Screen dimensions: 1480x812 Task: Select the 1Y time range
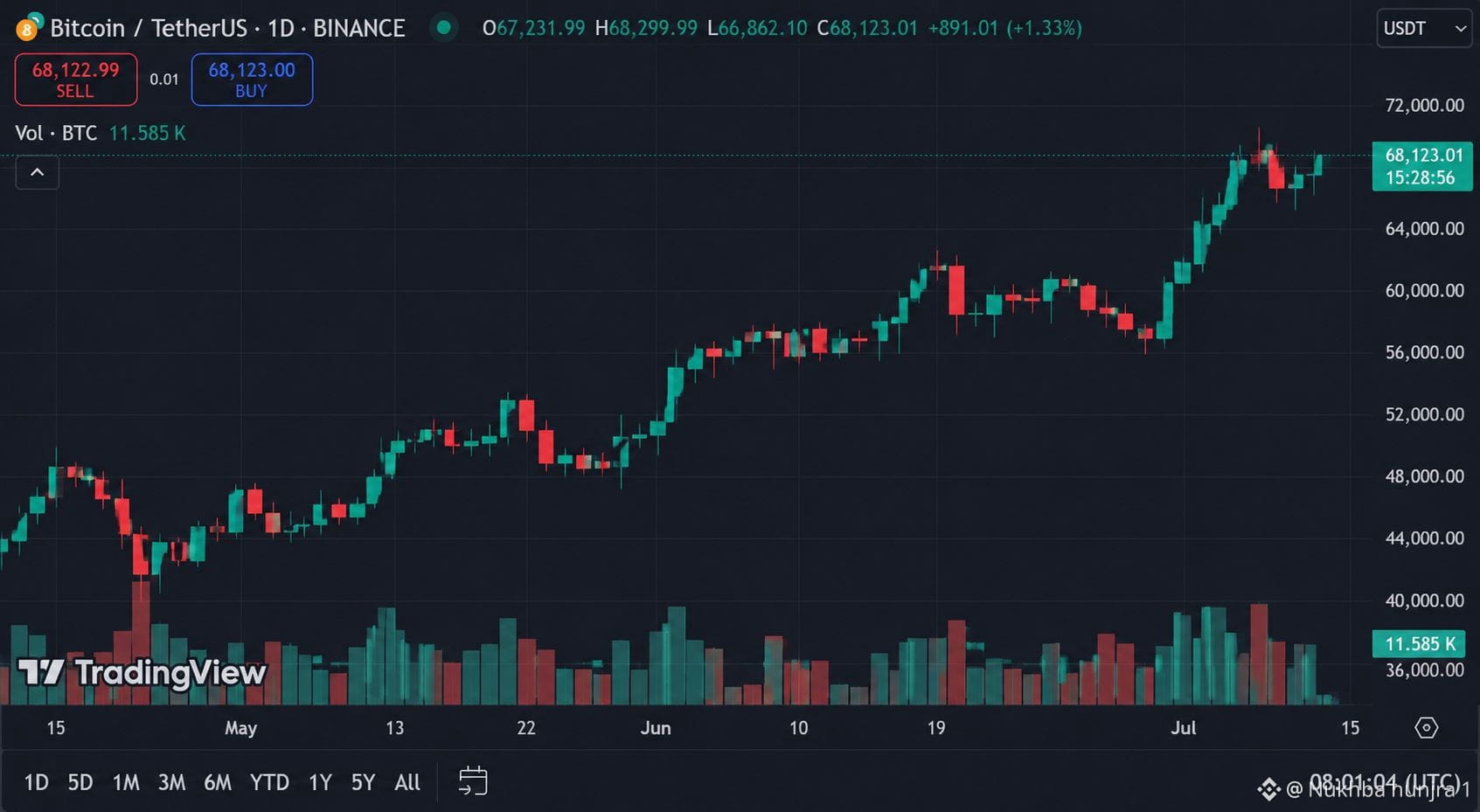click(x=320, y=782)
